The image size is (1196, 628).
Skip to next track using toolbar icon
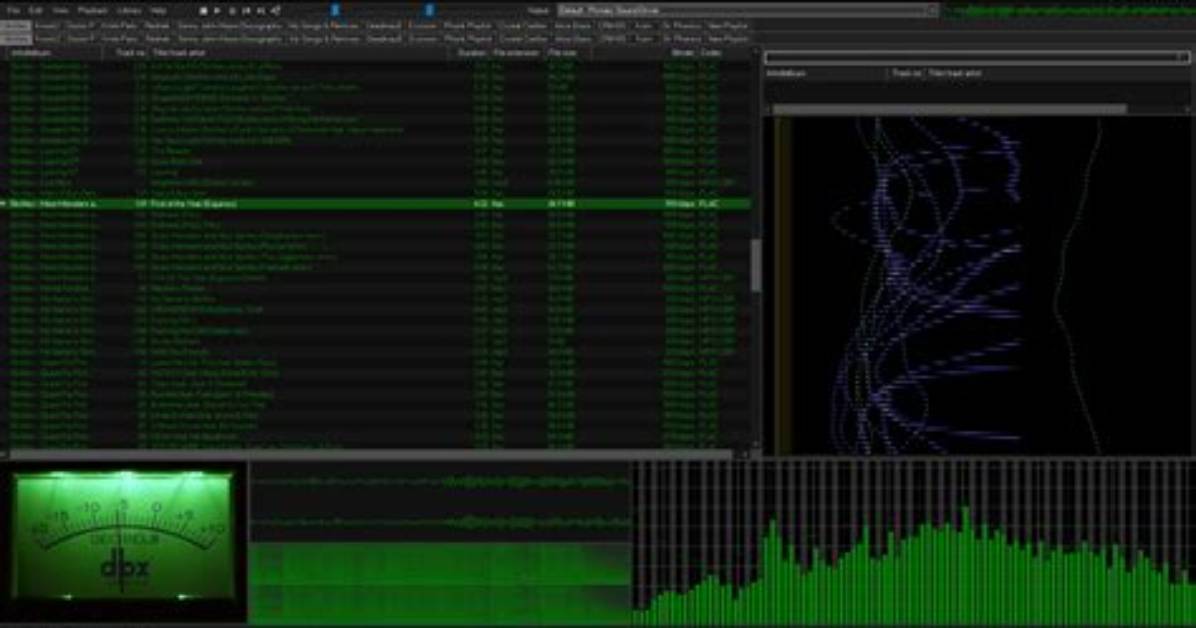point(261,11)
